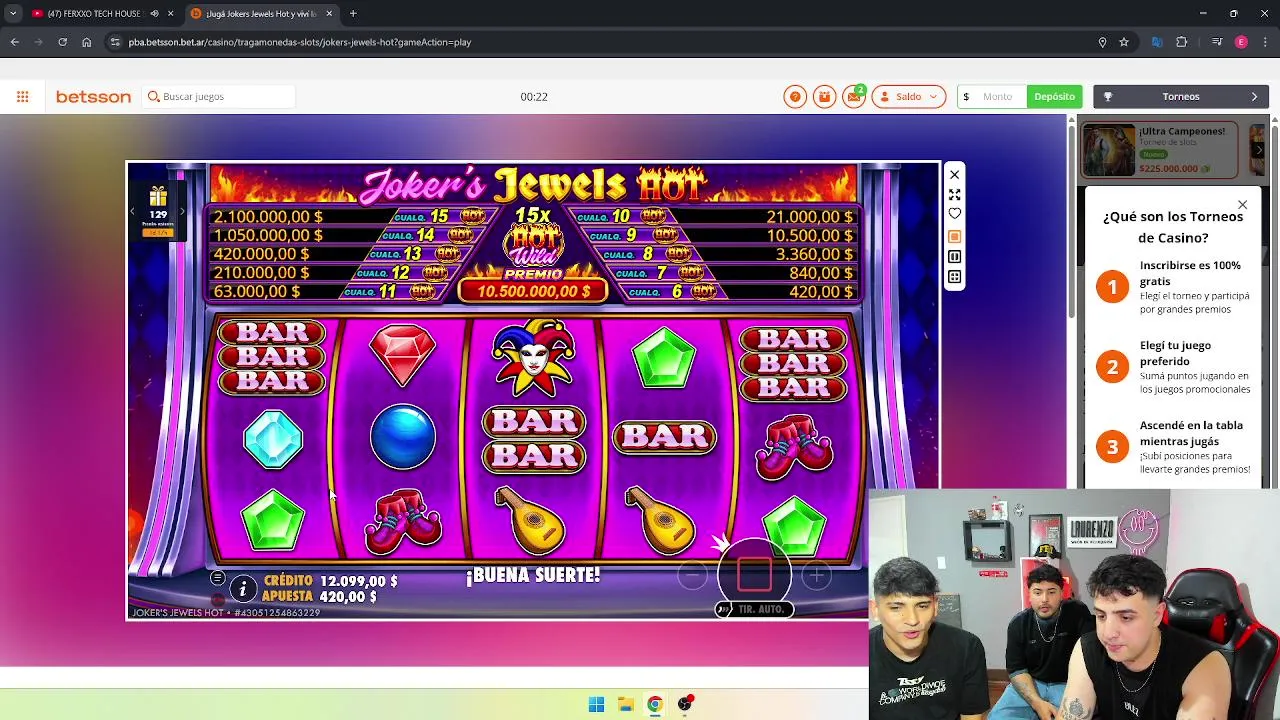Select two-game split view layout
The image size is (1280, 720).
pyautogui.click(x=954, y=257)
